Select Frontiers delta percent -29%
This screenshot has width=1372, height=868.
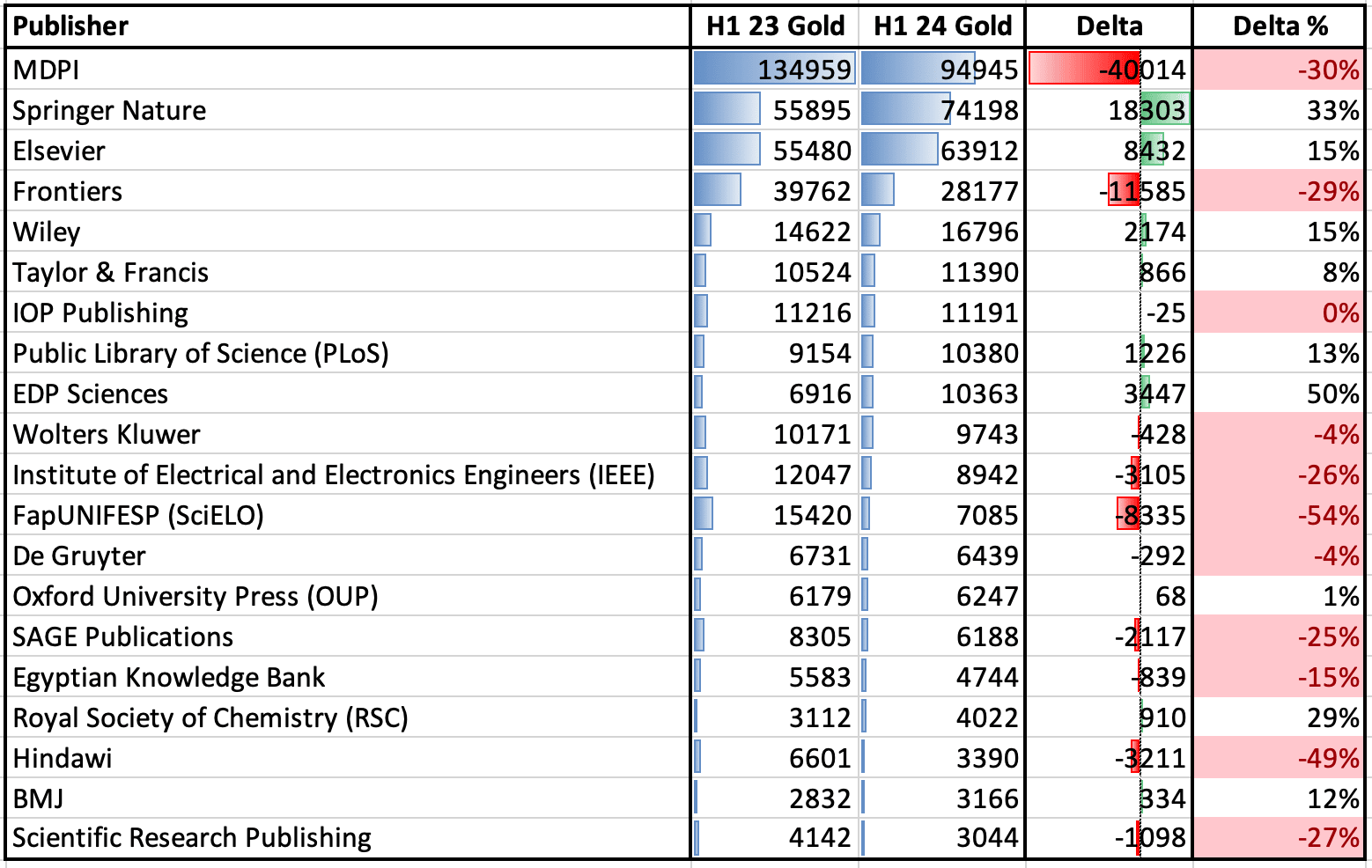[x=1280, y=190]
